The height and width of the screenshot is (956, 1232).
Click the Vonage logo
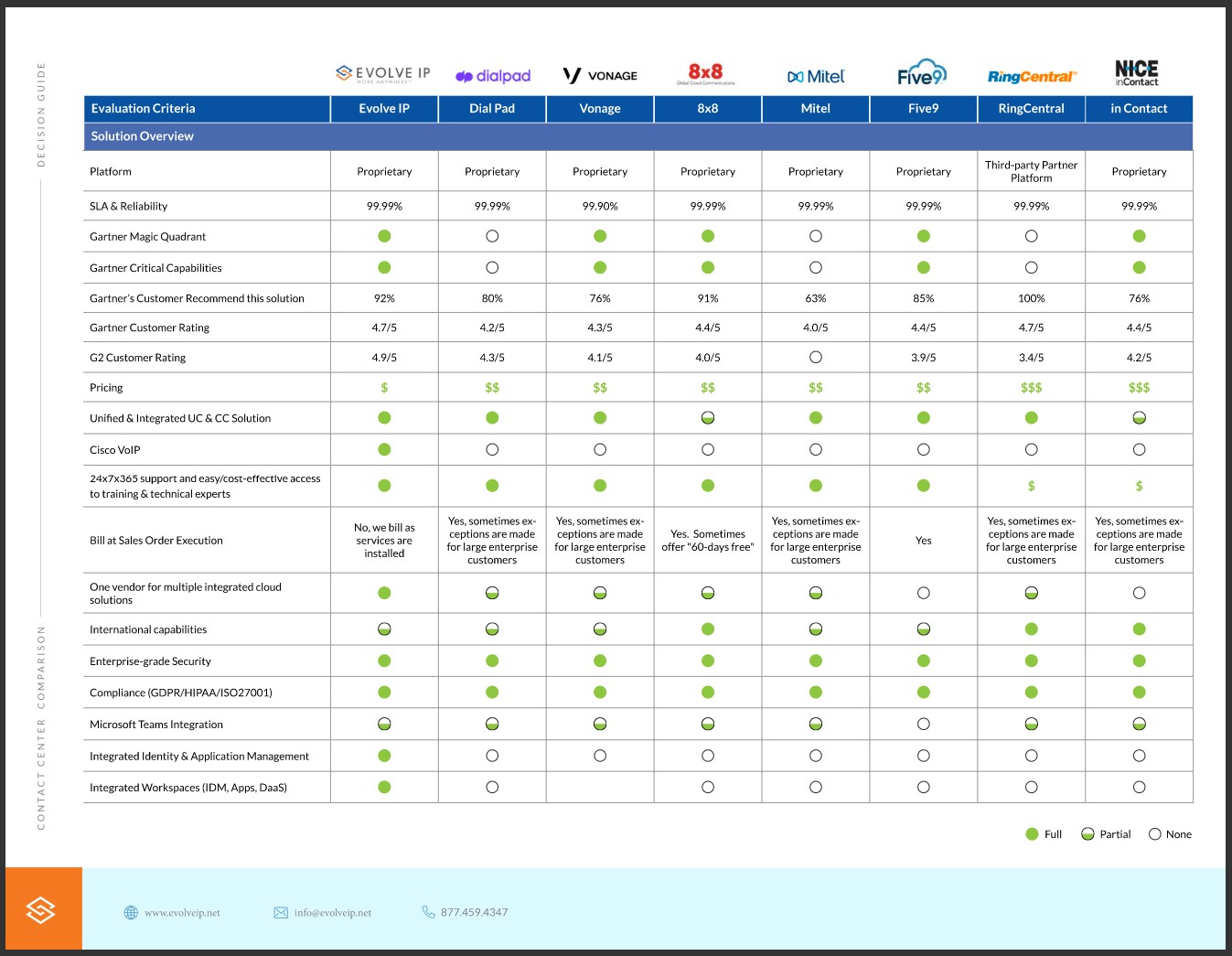pos(600,75)
